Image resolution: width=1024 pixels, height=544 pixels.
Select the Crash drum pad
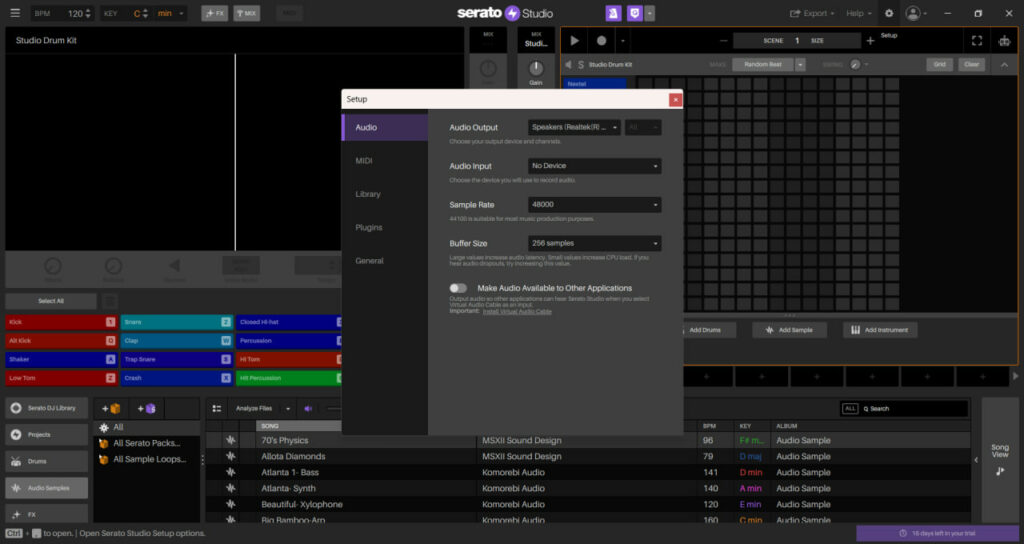tap(176, 377)
